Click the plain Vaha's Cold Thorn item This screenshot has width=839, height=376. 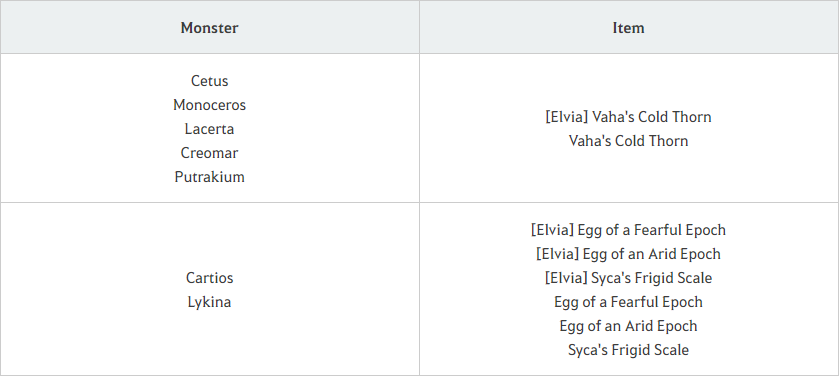coord(628,141)
